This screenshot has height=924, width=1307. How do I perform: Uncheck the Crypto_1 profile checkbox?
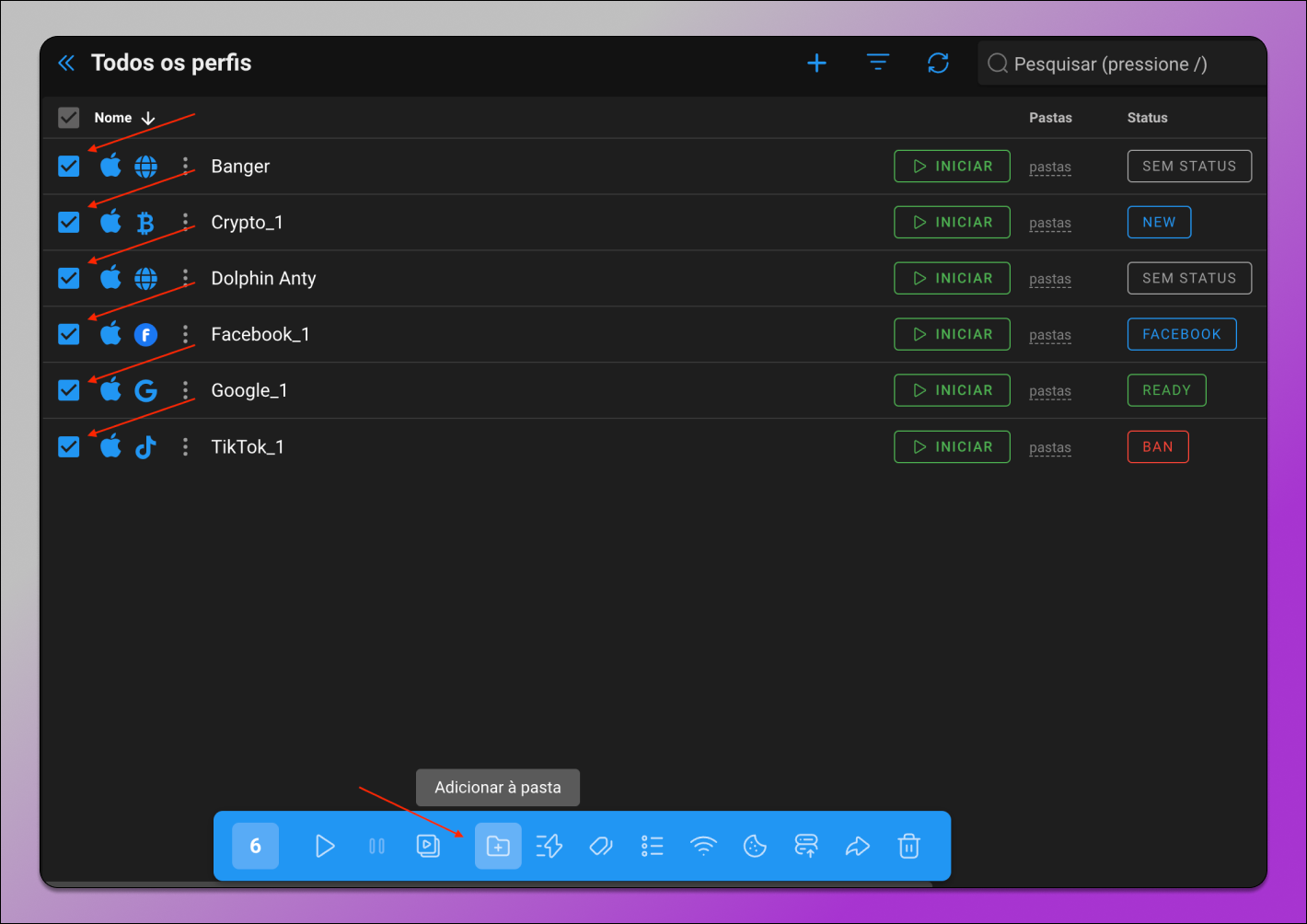(x=69, y=222)
